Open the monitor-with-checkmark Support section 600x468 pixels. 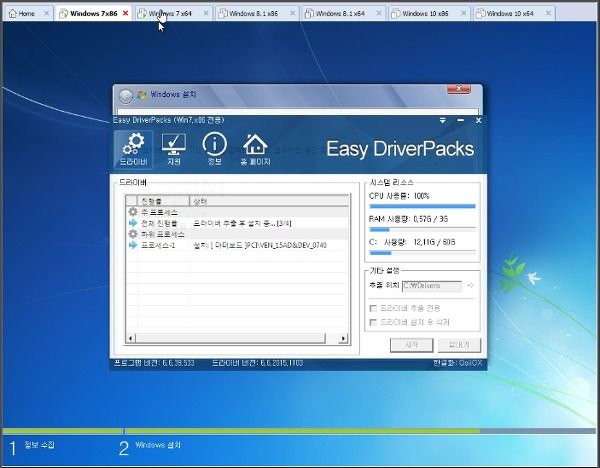tap(174, 150)
